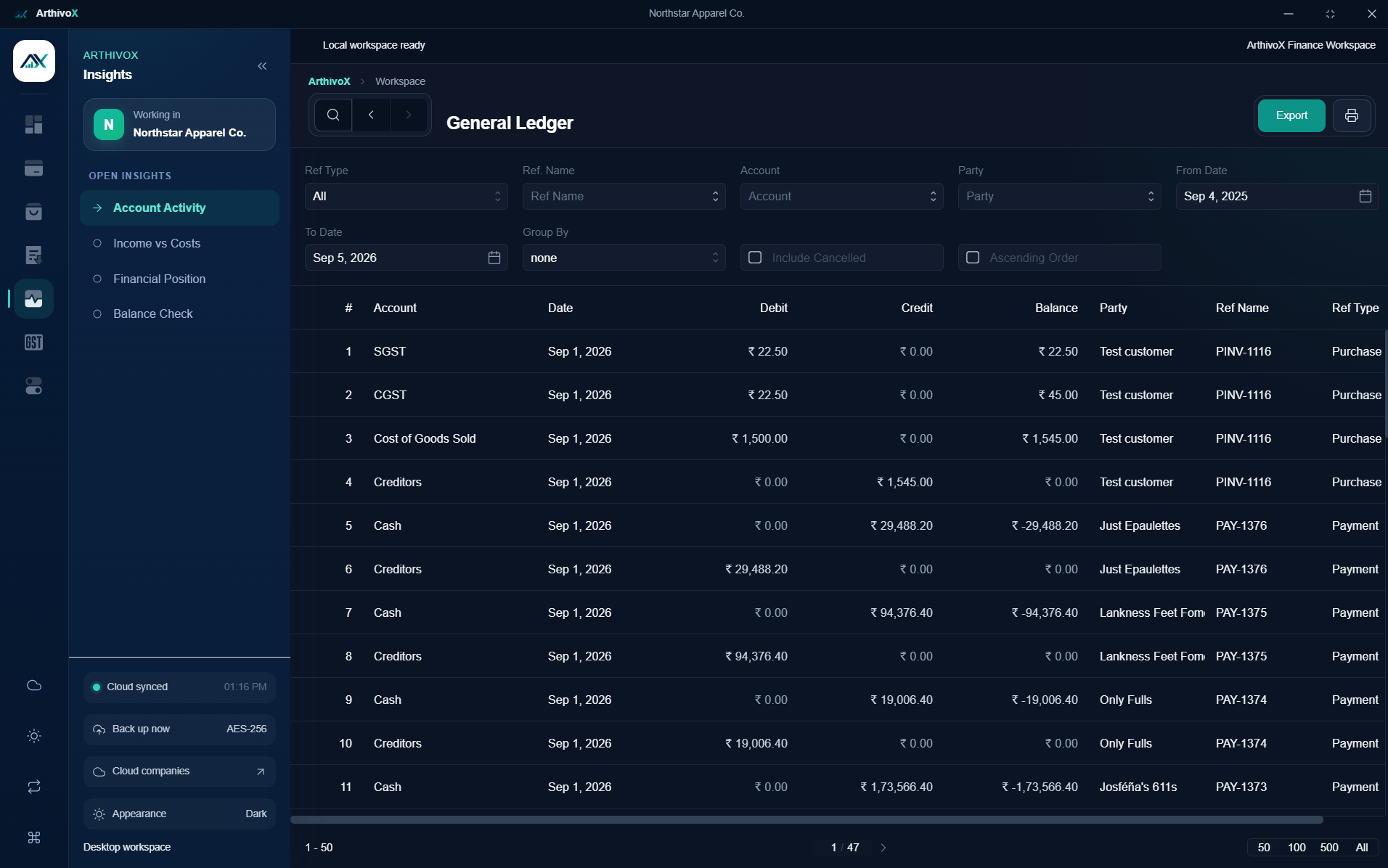The image size is (1388, 868).
Task: Click the command key icon in left rail
Action: (34, 838)
